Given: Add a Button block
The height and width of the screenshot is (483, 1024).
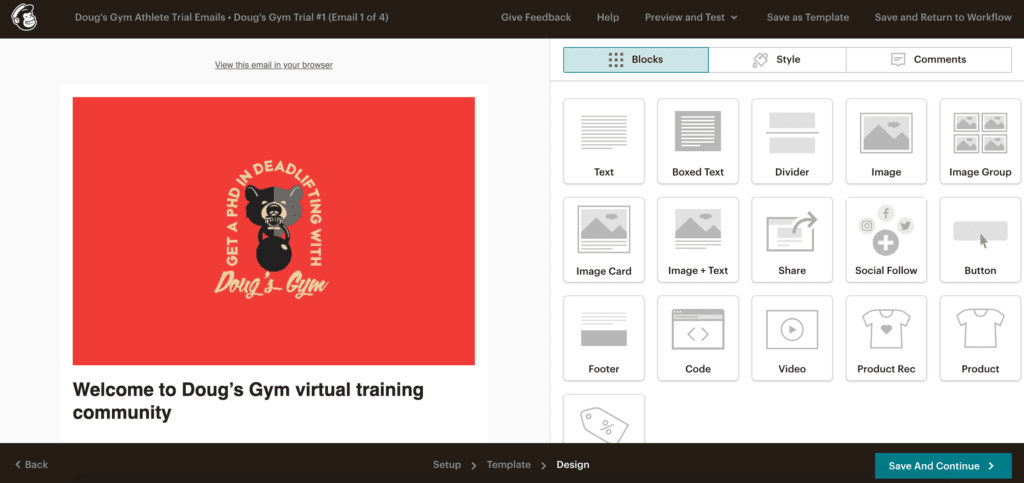Looking at the screenshot, I should pyautogui.click(x=980, y=240).
